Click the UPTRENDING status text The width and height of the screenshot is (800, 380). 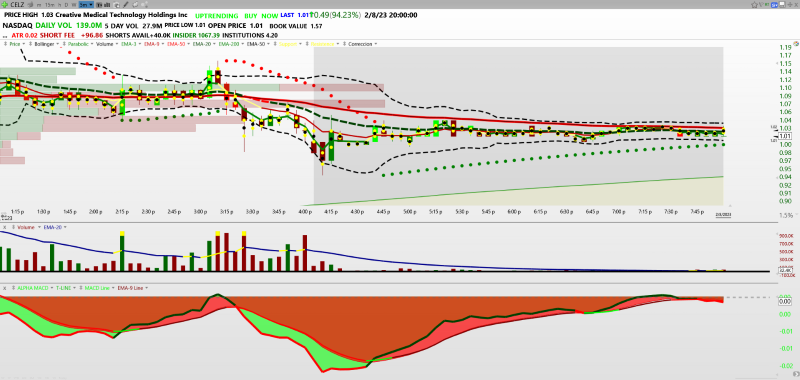[216, 15]
